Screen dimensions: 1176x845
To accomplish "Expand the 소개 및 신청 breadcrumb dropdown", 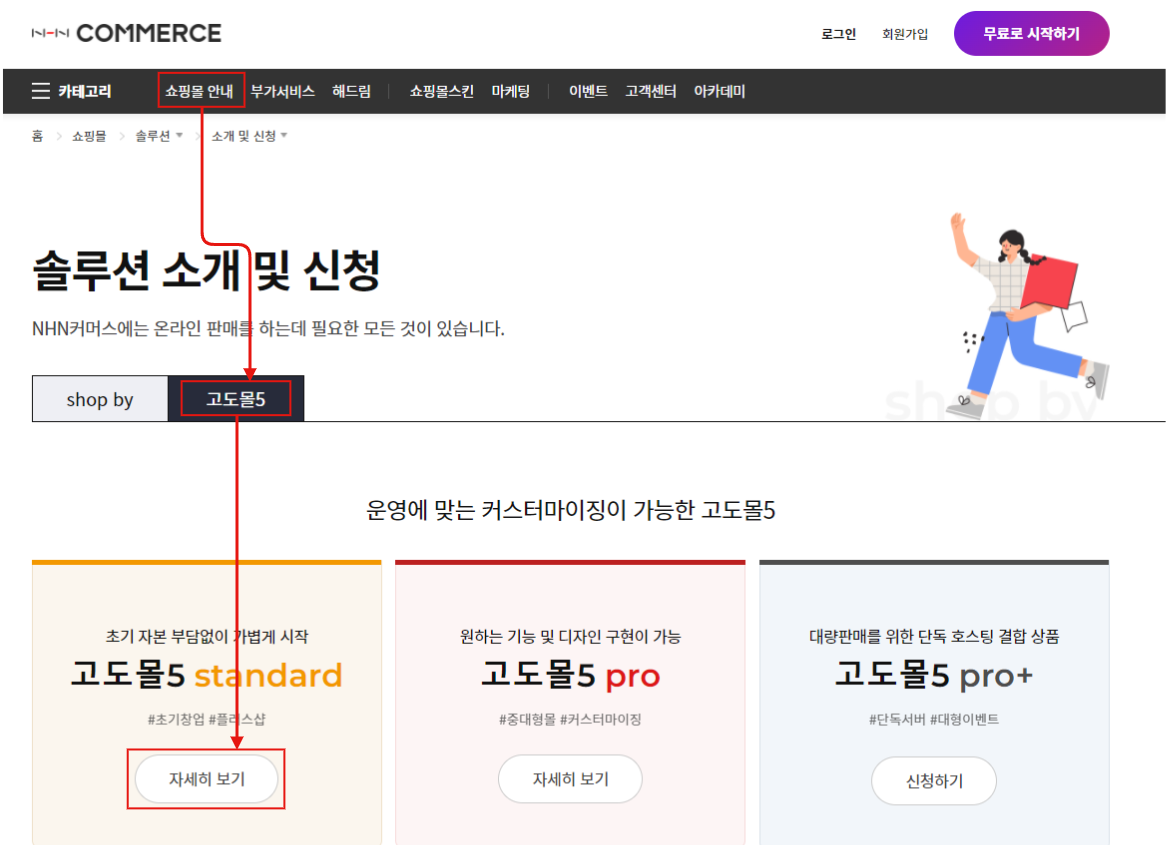I will [x=249, y=136].
